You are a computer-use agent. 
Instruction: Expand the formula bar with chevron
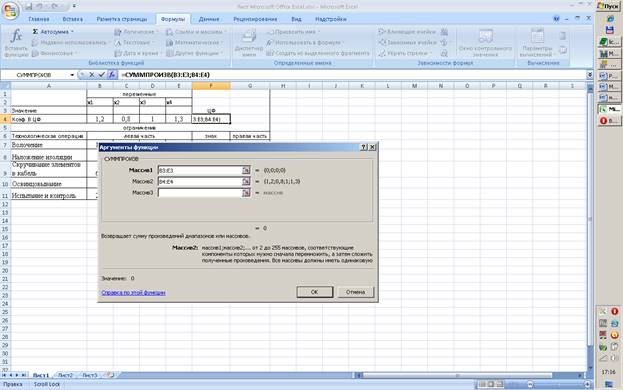click(590, 75)
